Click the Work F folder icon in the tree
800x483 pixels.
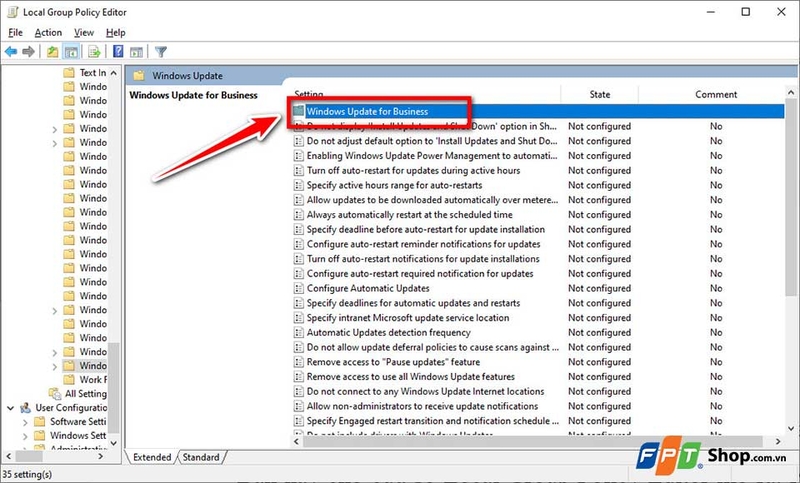coord(69,379)
